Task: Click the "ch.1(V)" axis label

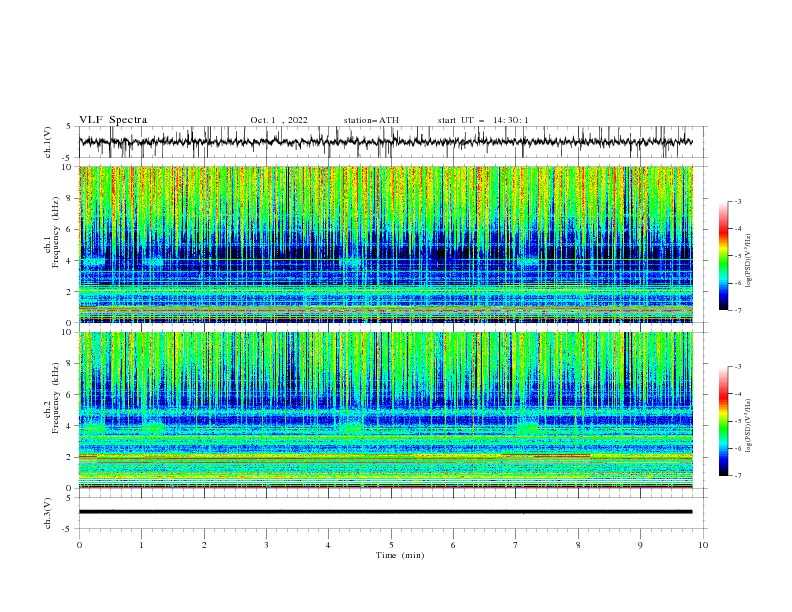Action: coord(48,142)
